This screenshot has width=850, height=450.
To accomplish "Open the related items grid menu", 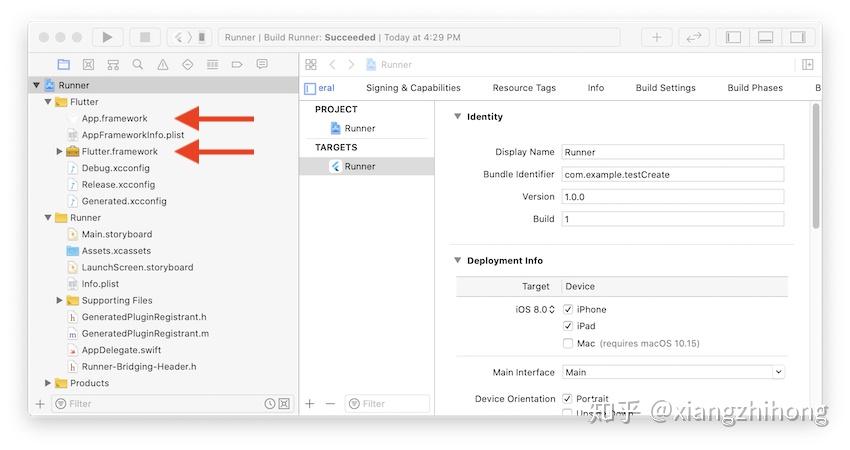I will click(x=311, y=65).
